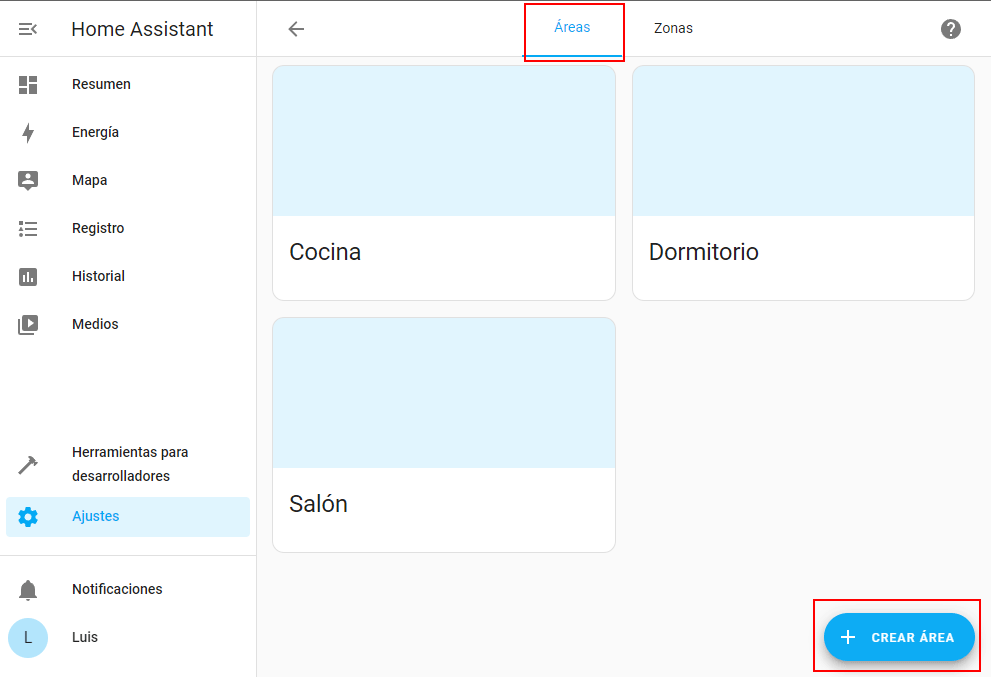Screen dimensions: 991x677
Task: Click the Ajustes gear icon
Action: click(28, 517)
